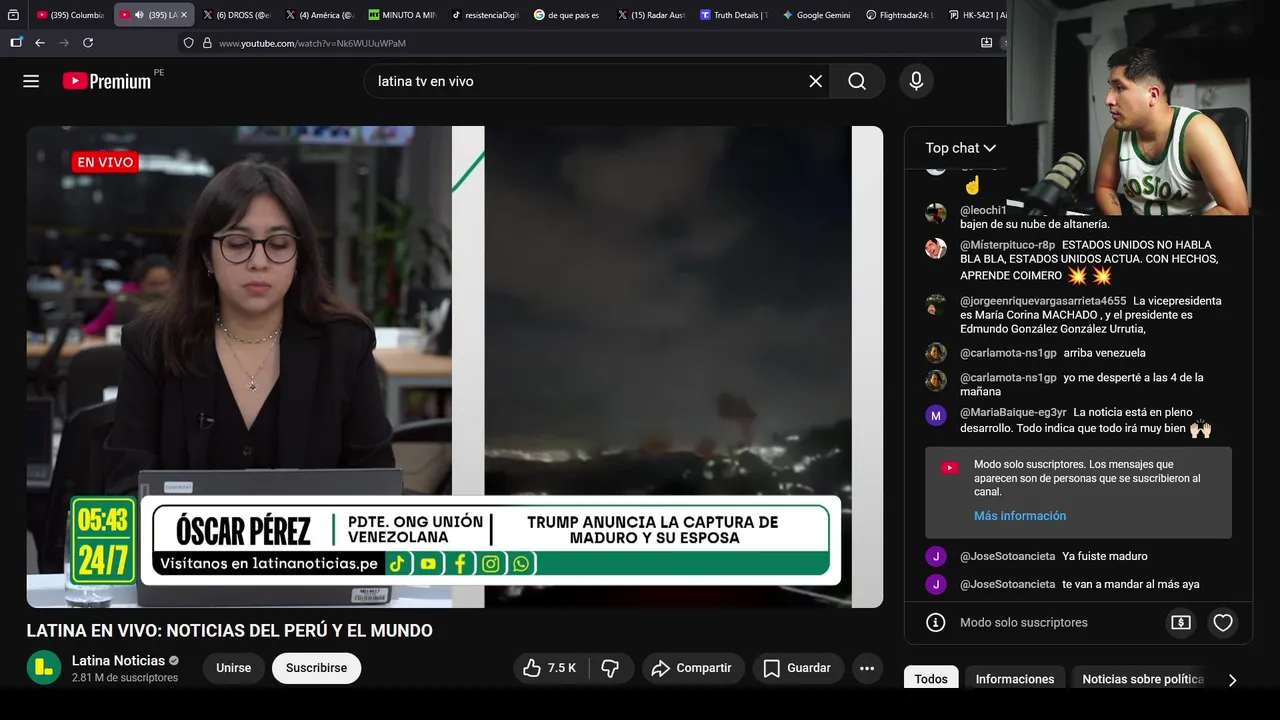The width and height of the screenshot is (1280, 720).
Task: Select the Todos filter chip
Action: click(931, 679)
